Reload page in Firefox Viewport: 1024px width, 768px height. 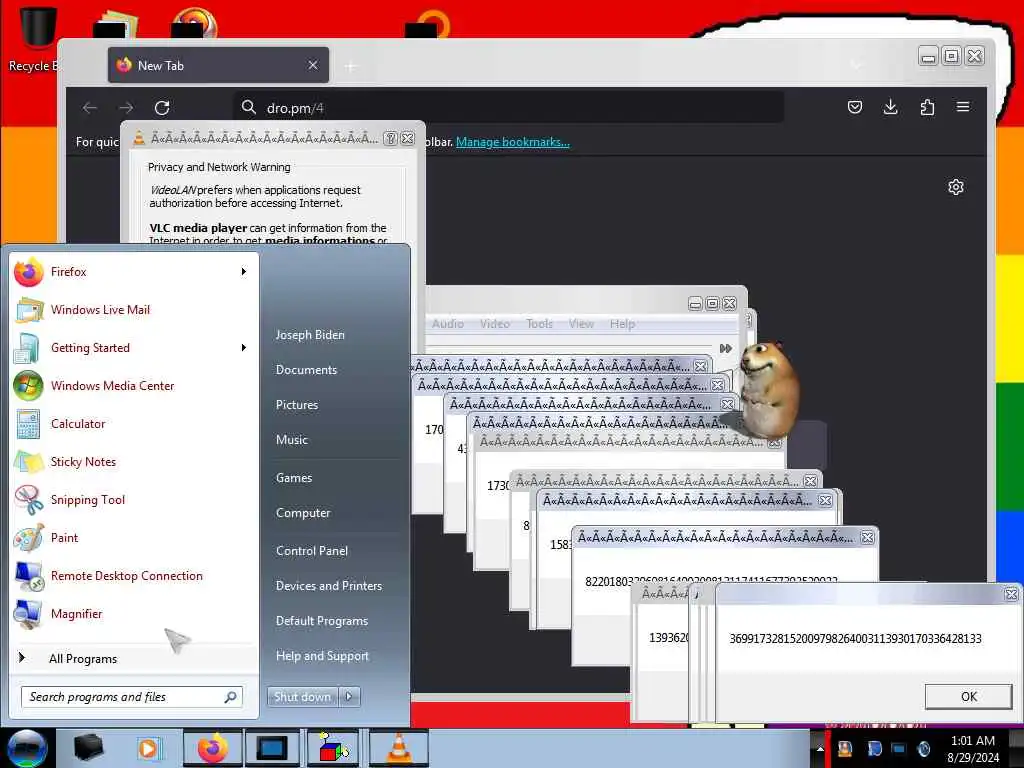(x=162, y=108)
